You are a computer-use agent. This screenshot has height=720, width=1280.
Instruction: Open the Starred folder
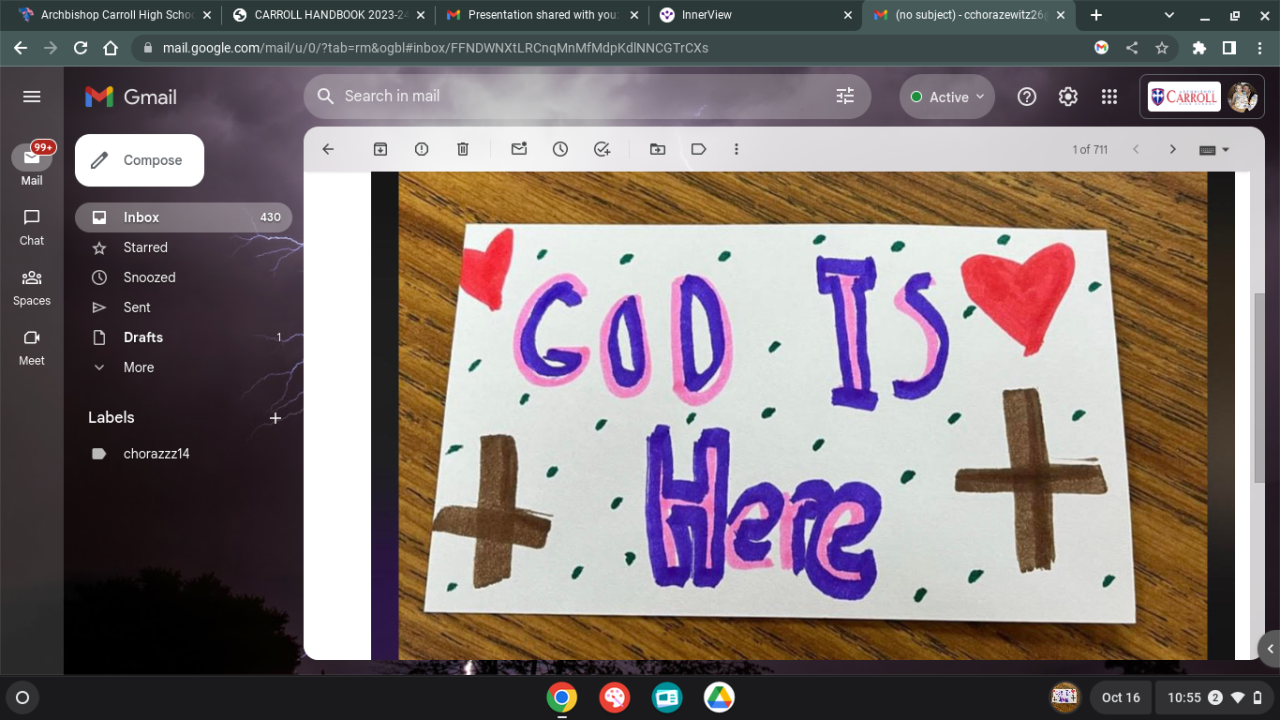tap(145, 247)
